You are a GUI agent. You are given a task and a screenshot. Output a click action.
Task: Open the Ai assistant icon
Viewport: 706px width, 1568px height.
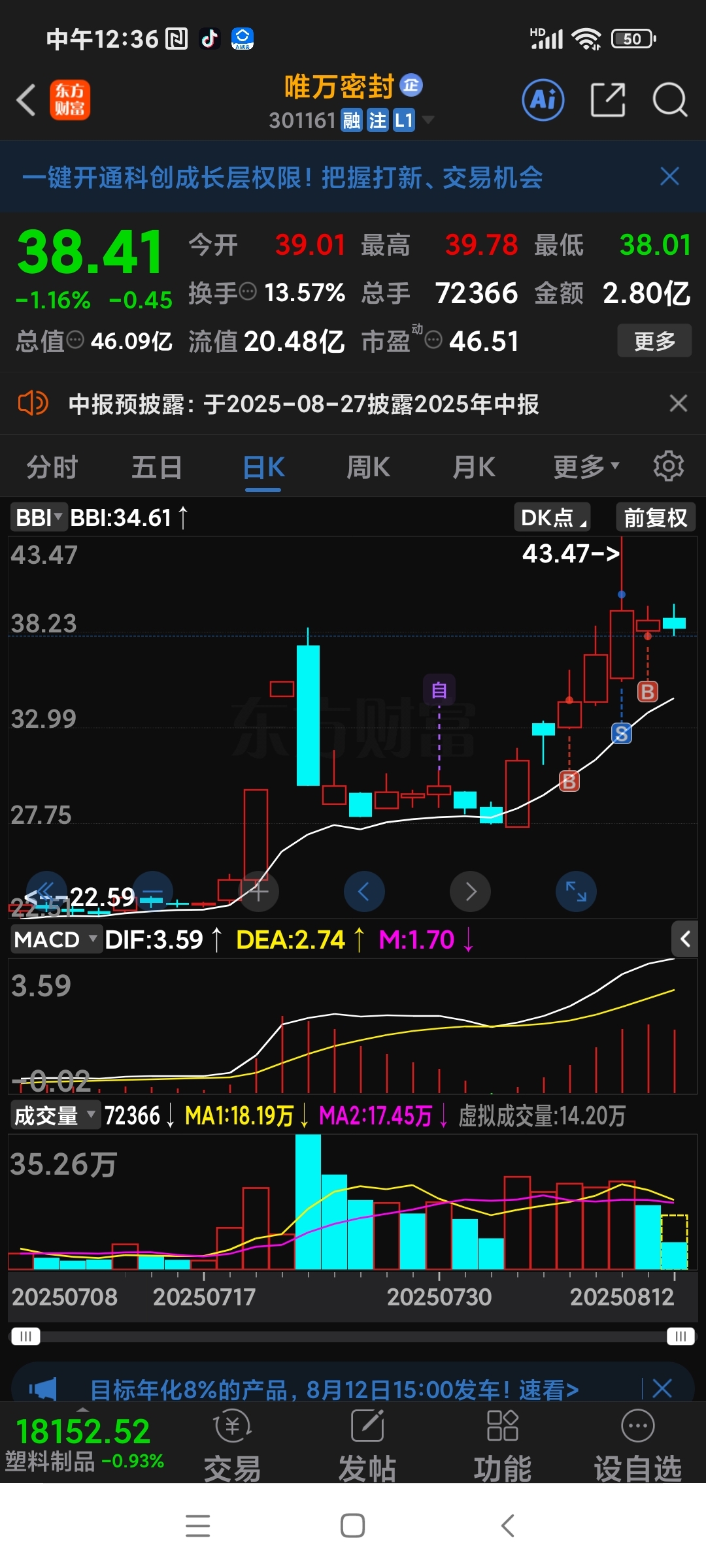[543, 100]
